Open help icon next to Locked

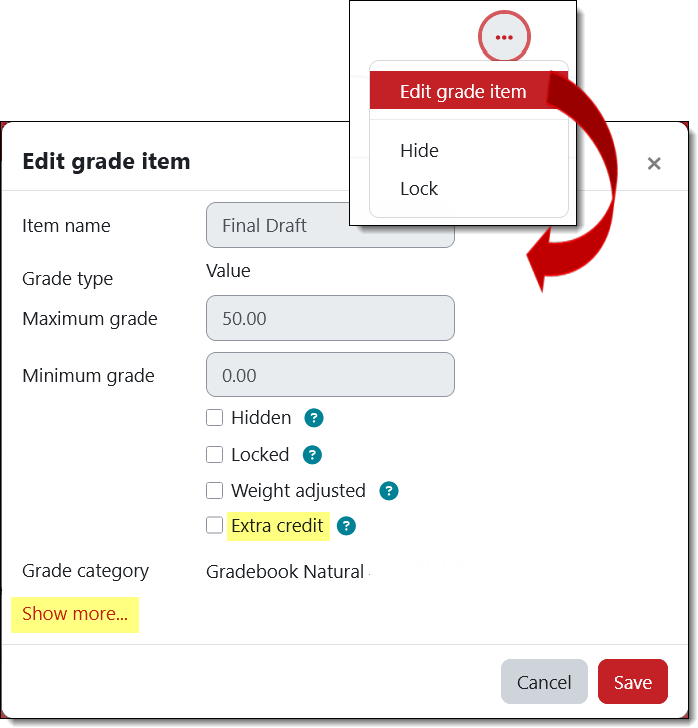pos(312,455)
